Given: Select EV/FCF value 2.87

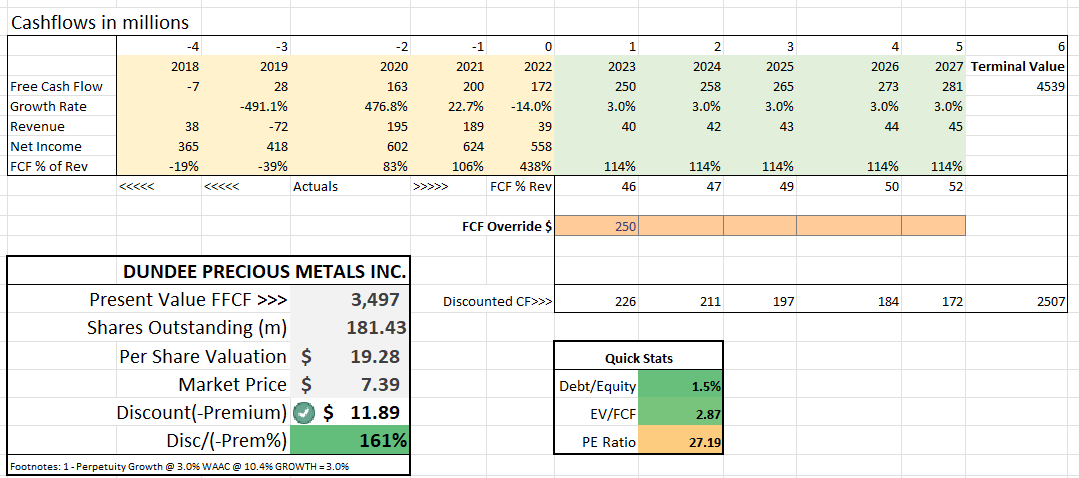Looking at the screenshot, I should point(681,413).
